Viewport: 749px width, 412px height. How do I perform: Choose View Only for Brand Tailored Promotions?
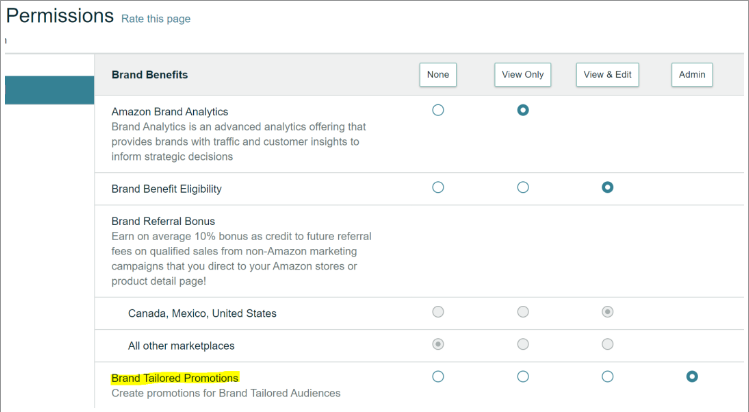point(523,376)
